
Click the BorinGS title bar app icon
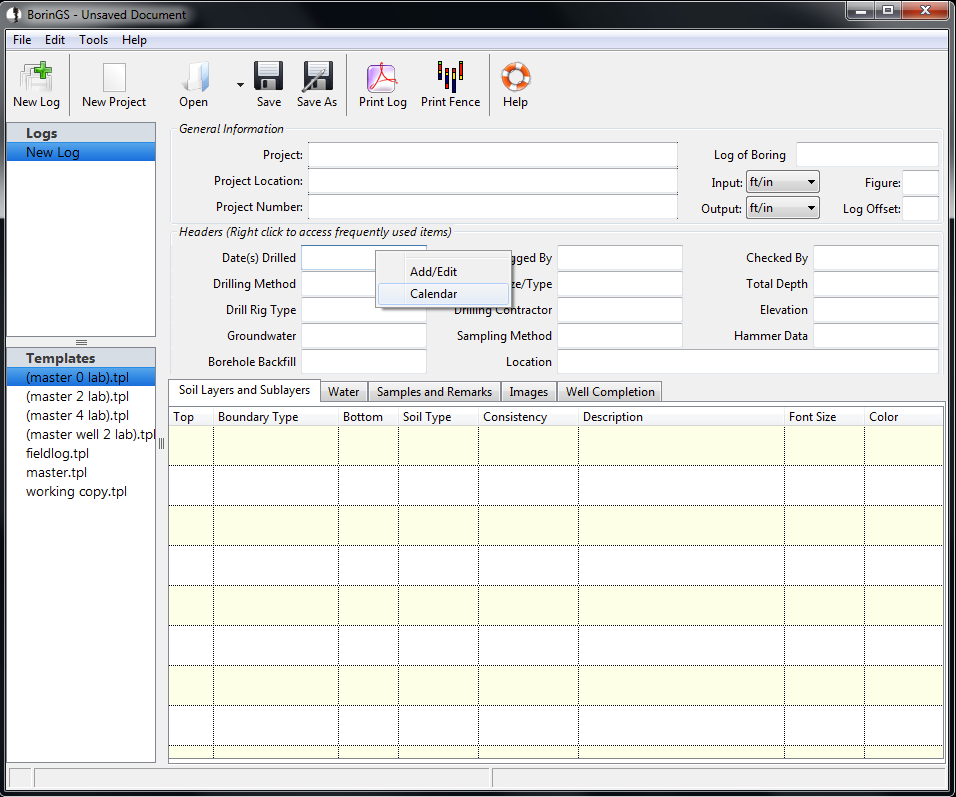[14, 14]
